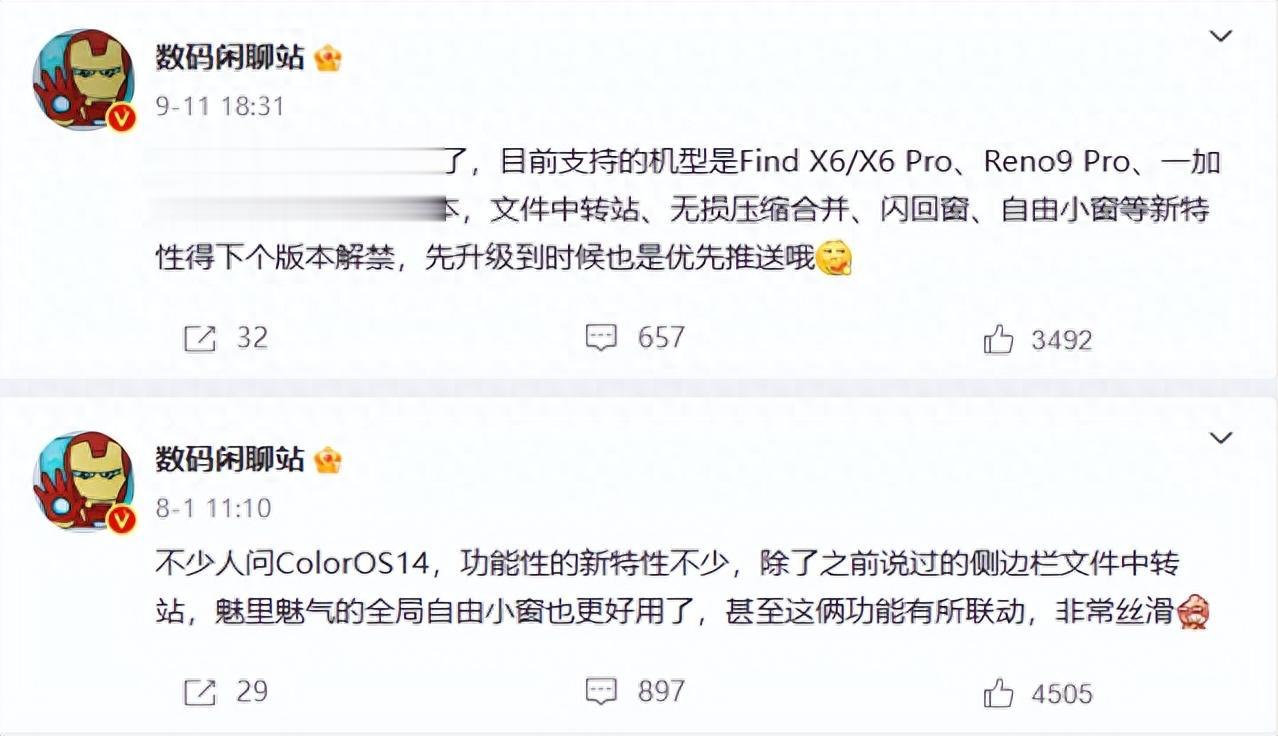Click the repost icon on the 8-1 post
1278x736 pixels.
coord(200,691)
